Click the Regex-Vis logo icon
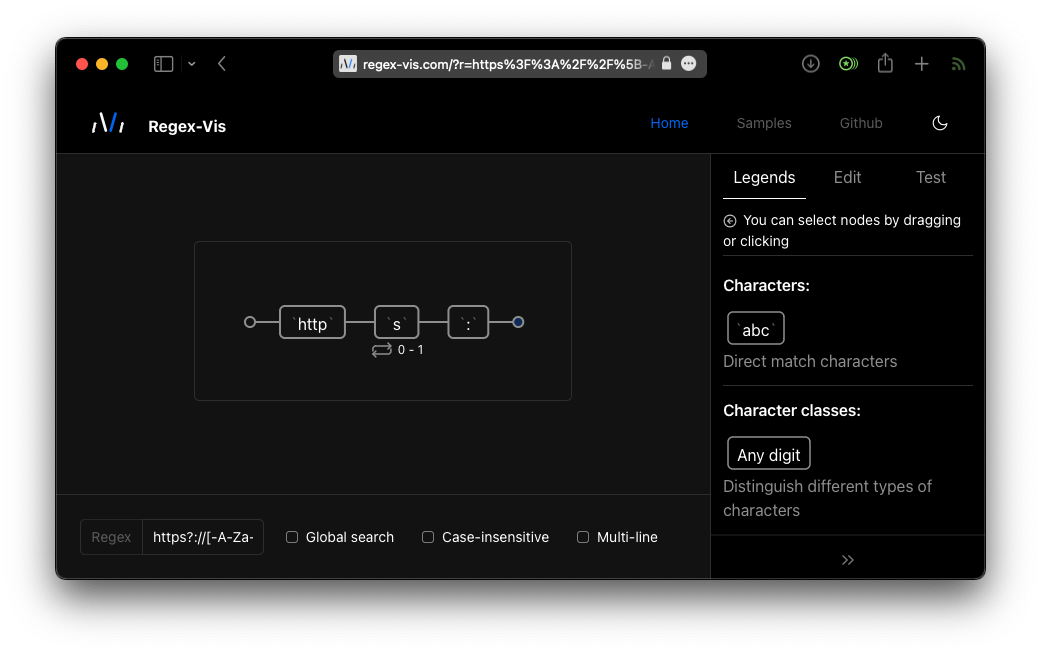Image resolution: width=1041 pixels, height=653 pixels. click(x=108, y=124)
